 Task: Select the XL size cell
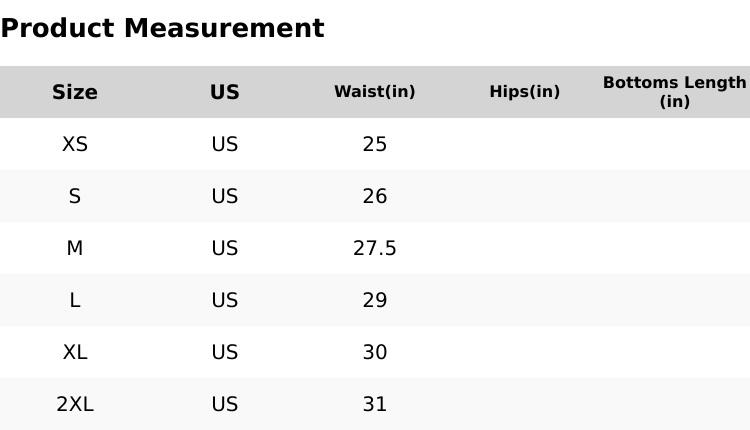coord(75,352)
